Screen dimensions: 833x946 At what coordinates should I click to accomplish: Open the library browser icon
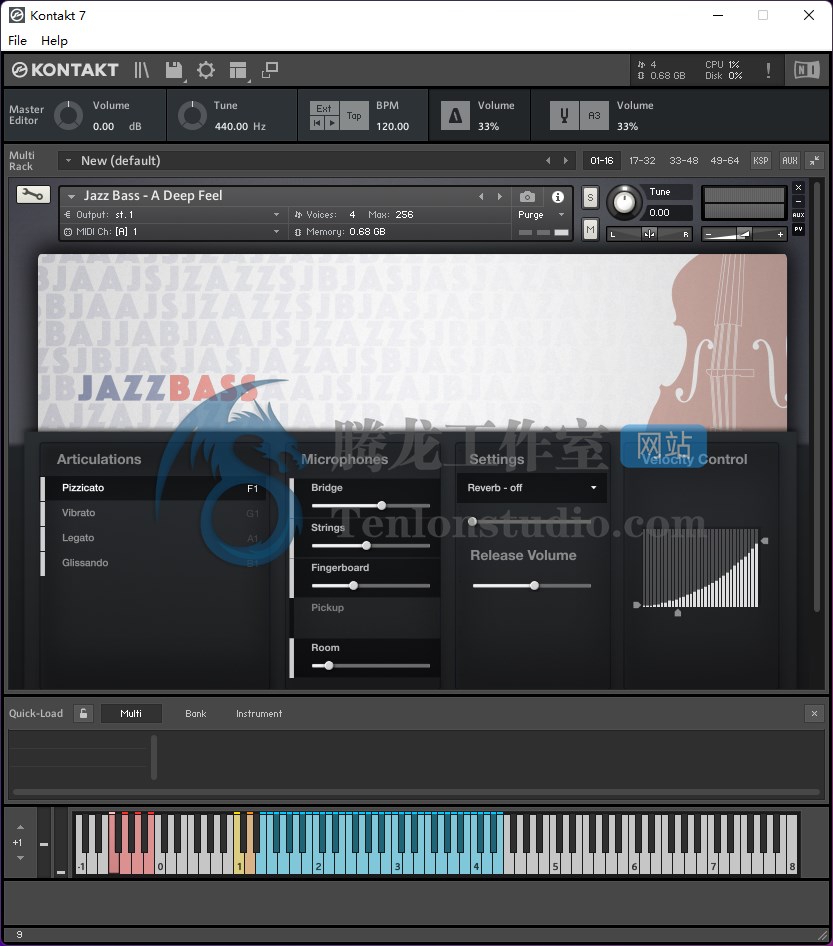click(142, 70)
